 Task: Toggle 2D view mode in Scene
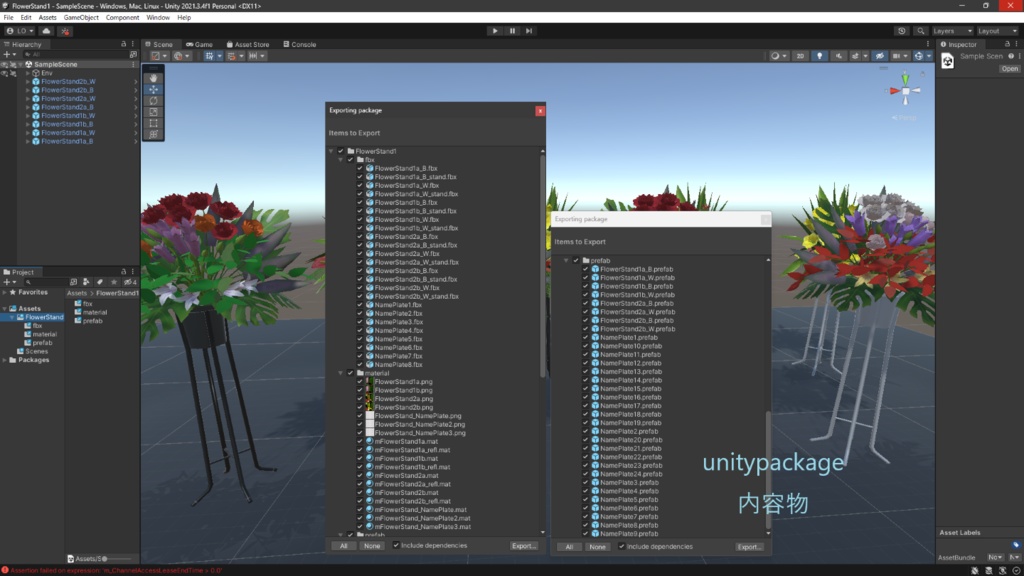[x=800, y=56]
